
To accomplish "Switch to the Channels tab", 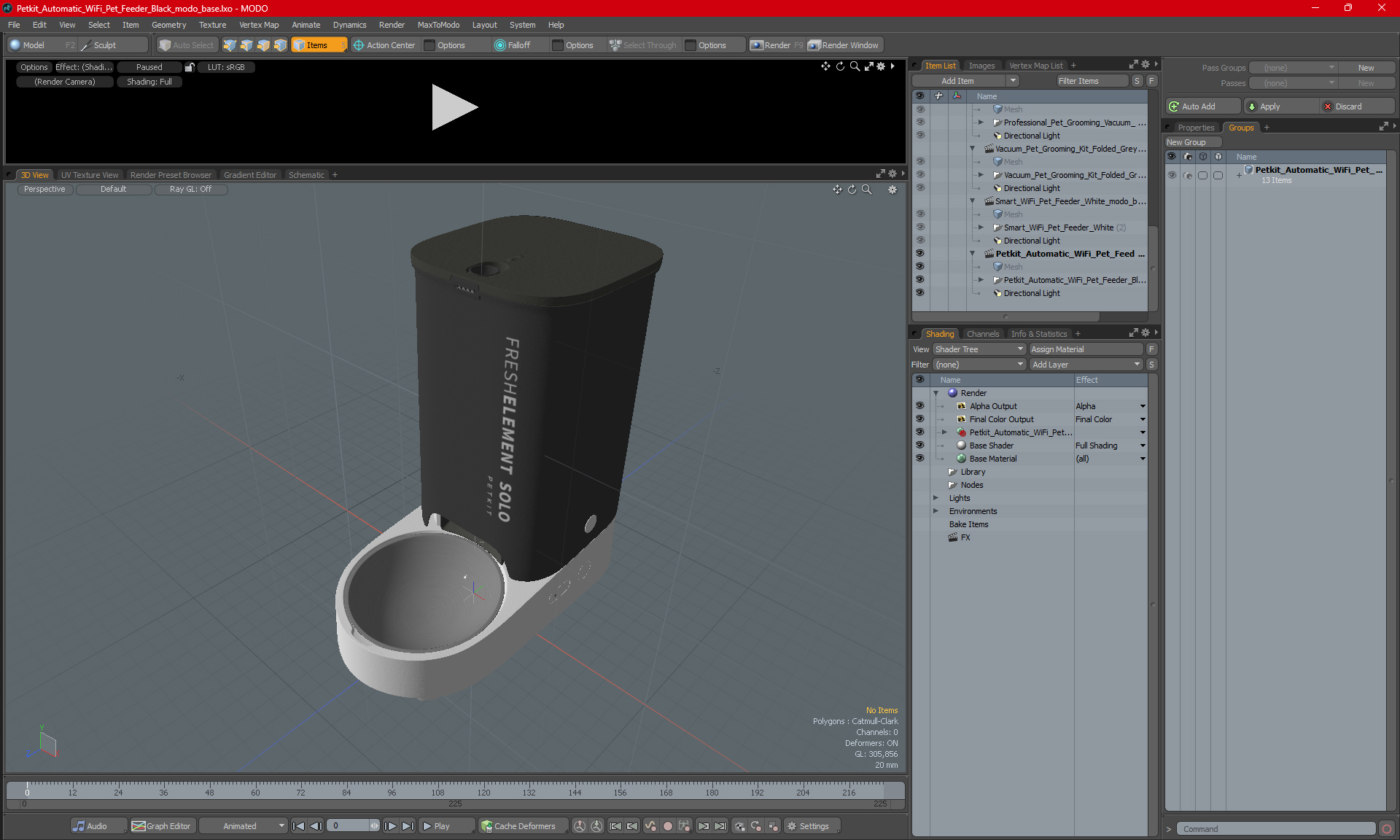I will coord(982,334).
